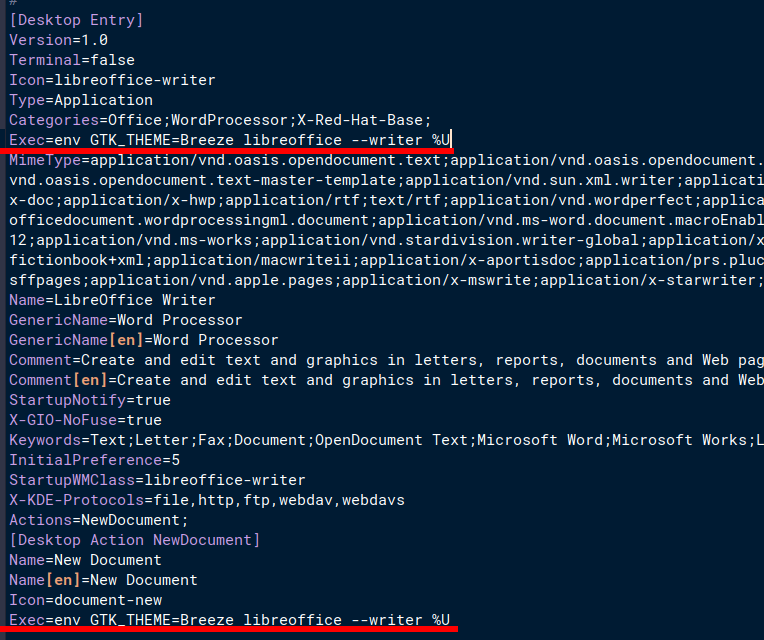Click the GenericName[en]=Word Processor line
764x640 pixels.
[x=144, y=339]
